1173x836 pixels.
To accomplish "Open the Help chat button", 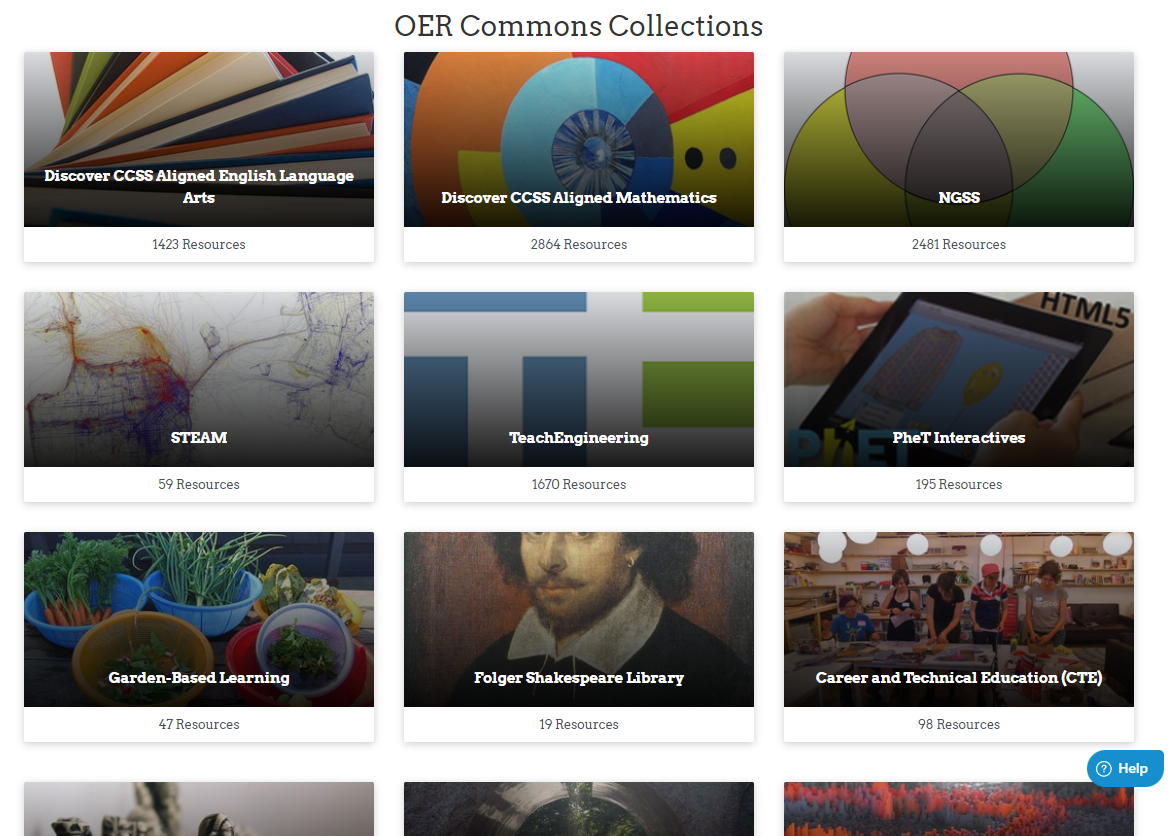I will pos(1125,769).
